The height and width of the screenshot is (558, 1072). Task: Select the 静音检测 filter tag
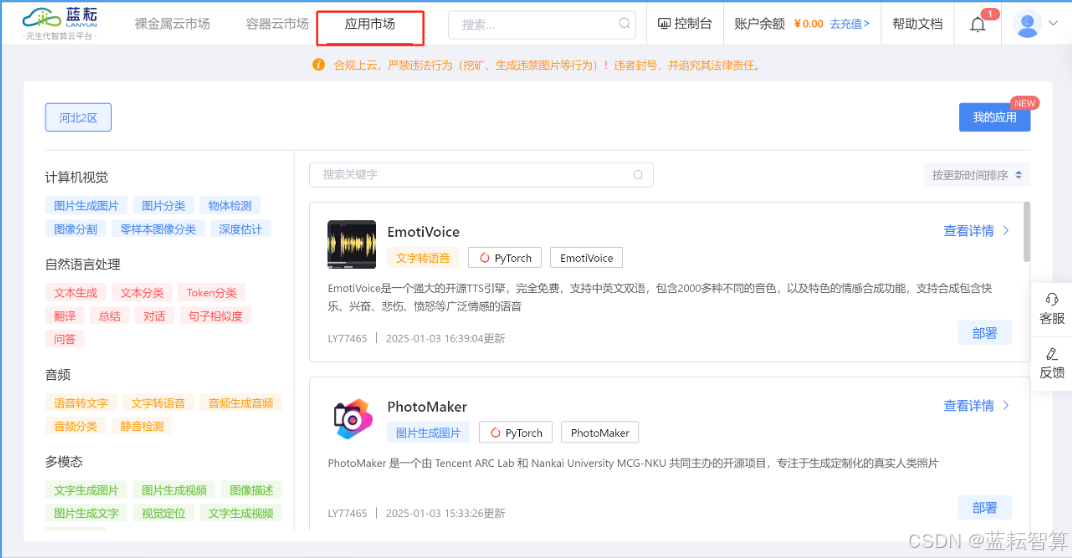coord(142,426)
